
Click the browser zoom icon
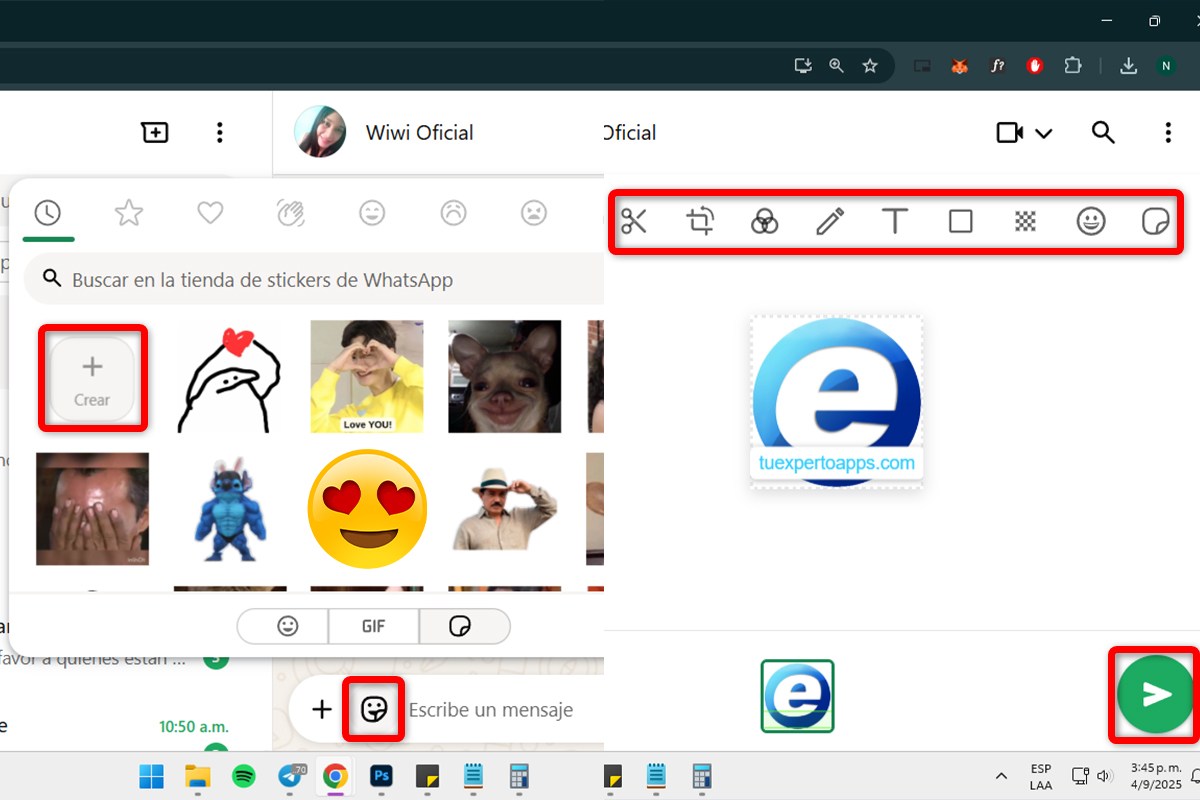tap(837, 66)
